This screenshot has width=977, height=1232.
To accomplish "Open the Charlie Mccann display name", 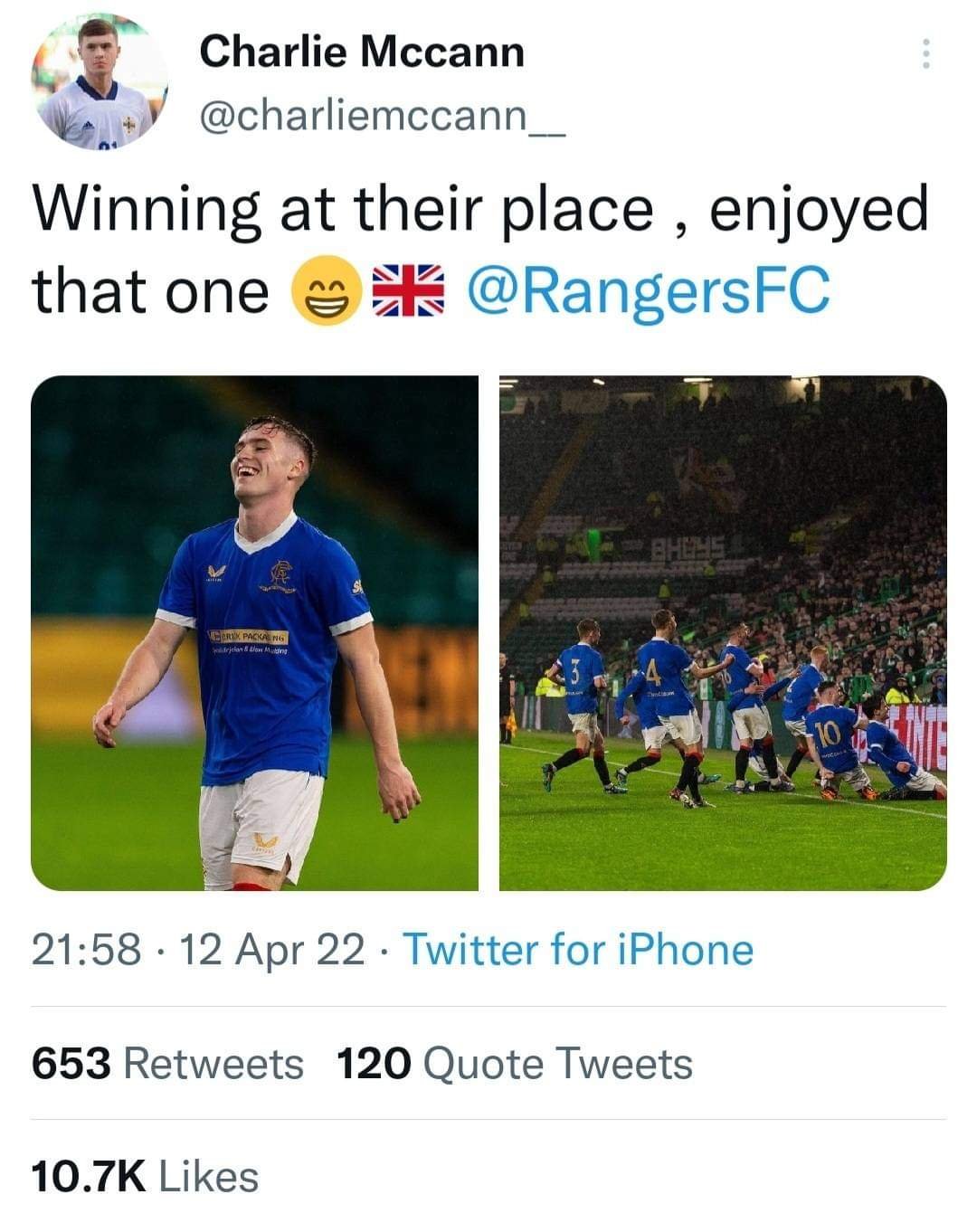I will [361, 52].
